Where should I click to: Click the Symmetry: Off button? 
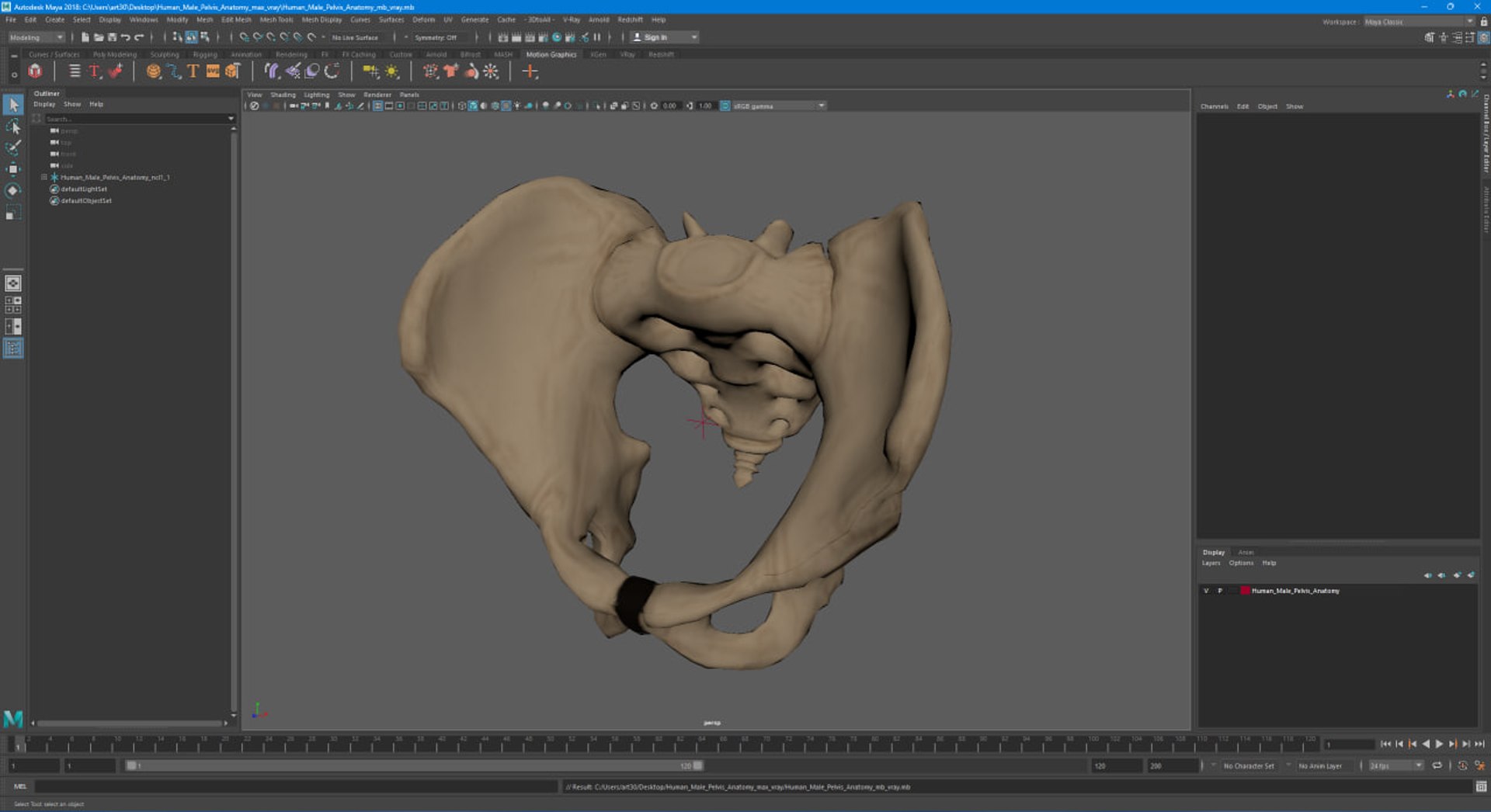[436, 37]
